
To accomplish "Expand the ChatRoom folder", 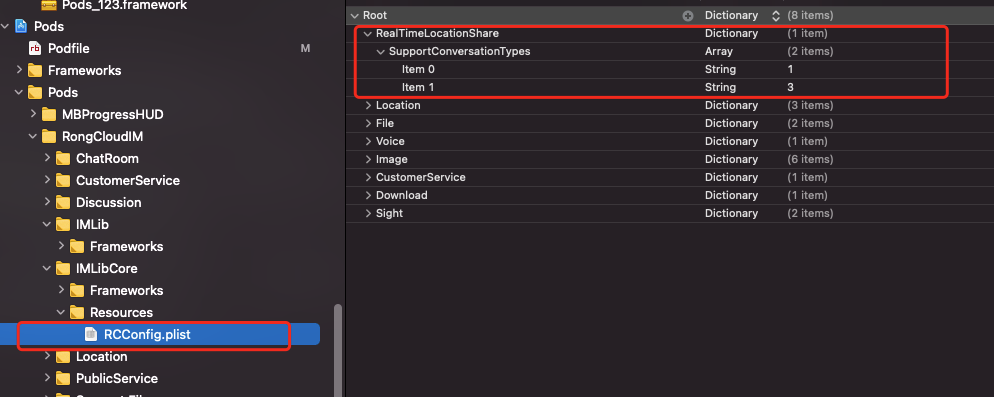I will 48,158.
